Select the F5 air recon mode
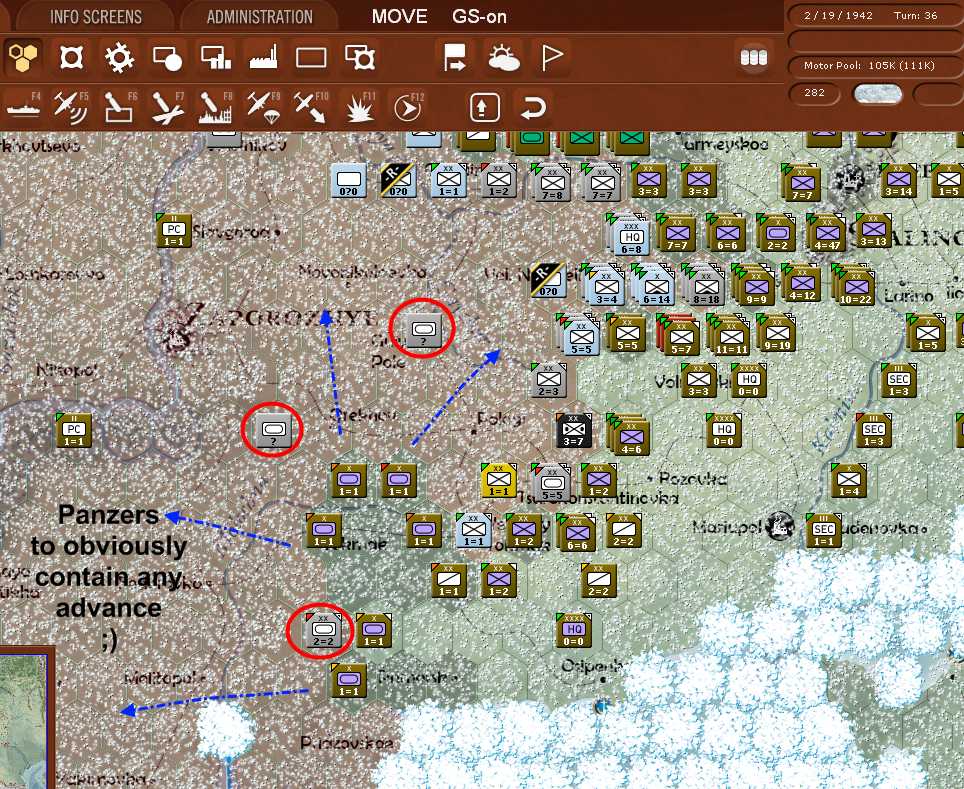Screen dimensions: 964x789 tap(71, 108)
